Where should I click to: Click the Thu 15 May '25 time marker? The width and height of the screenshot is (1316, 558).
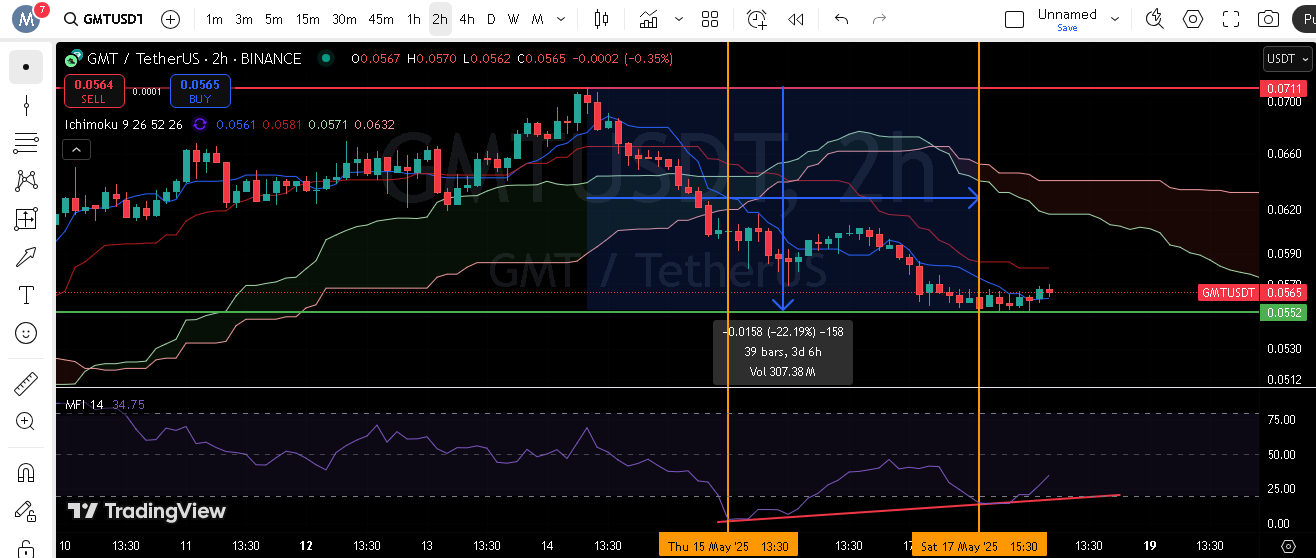[729, 546]
